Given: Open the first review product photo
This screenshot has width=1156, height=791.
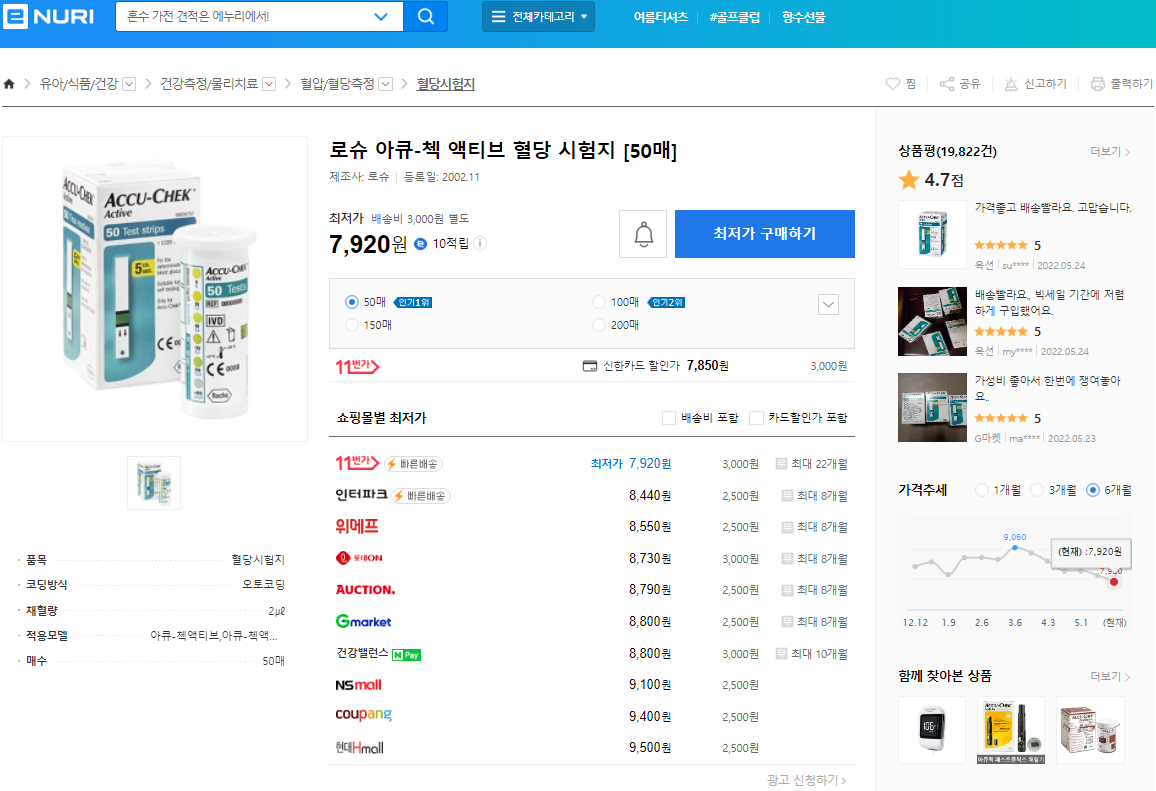Looking at the screenshot, I should point(932,234).
